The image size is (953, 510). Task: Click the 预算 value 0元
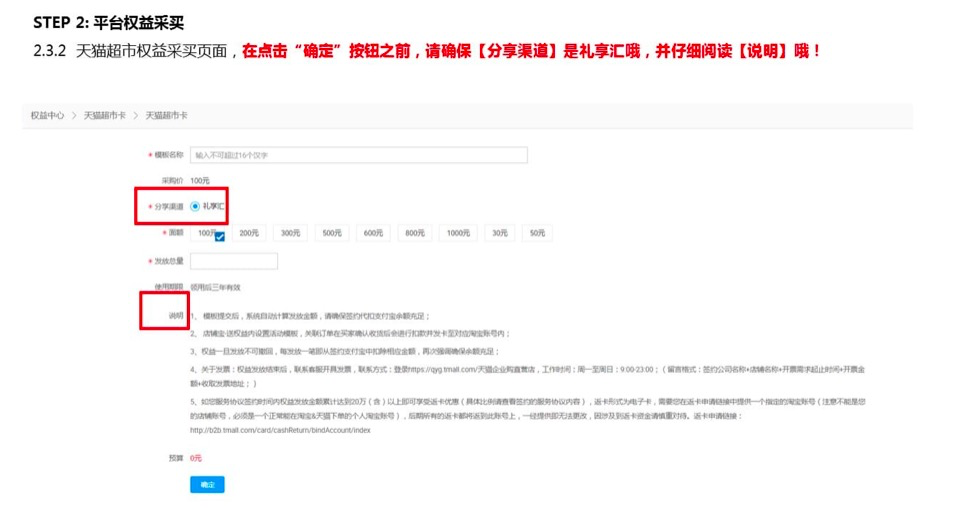point(196,458)
